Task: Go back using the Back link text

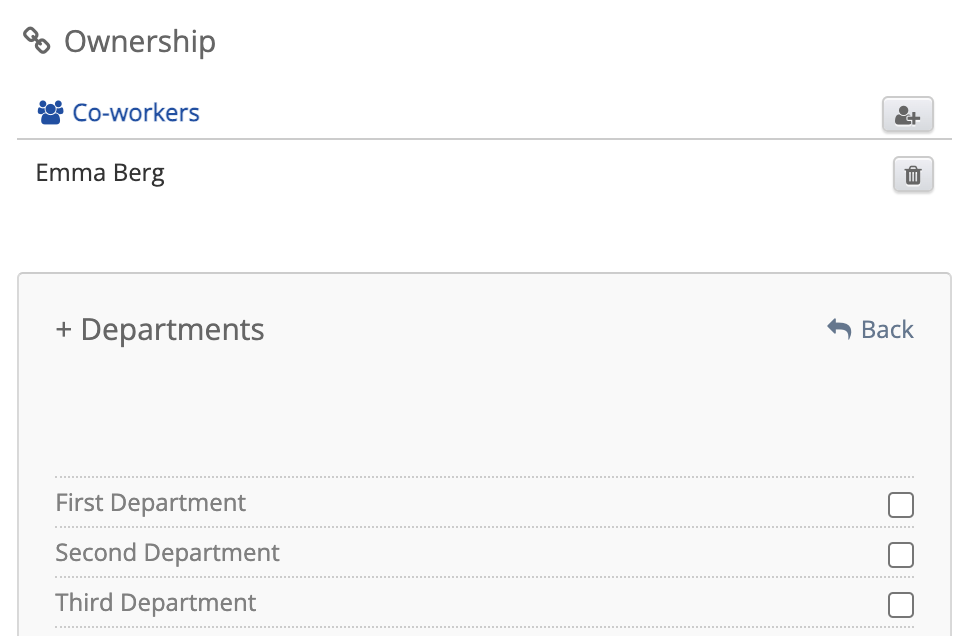Action: pos(887,329)
